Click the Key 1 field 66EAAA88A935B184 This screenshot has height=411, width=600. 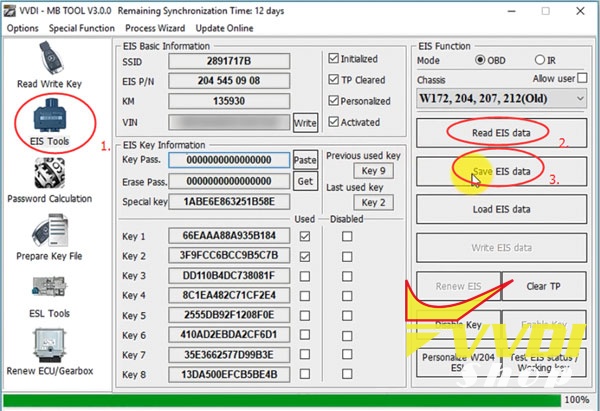tap(229, 235)
